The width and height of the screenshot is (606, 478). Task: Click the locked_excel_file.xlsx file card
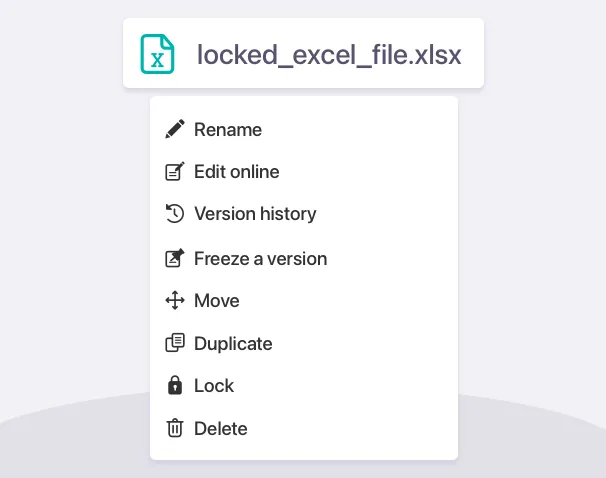coord(303,53)
